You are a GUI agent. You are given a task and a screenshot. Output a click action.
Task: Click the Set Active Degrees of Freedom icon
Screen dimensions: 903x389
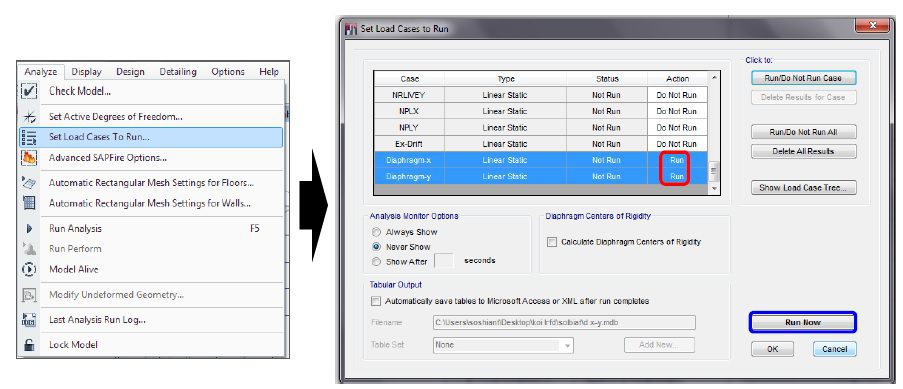[29, 116]
